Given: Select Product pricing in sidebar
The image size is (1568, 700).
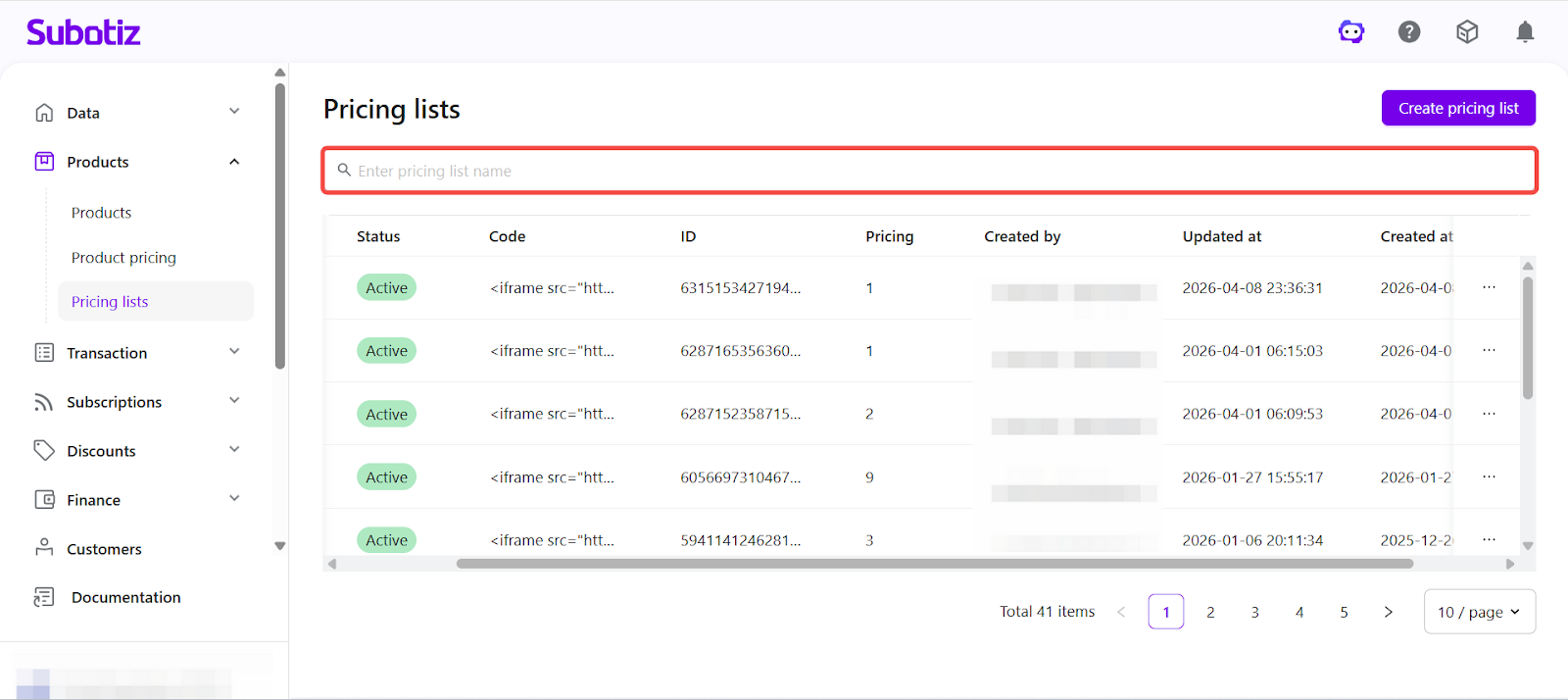Looking at the screenshot, I should 123,258.
